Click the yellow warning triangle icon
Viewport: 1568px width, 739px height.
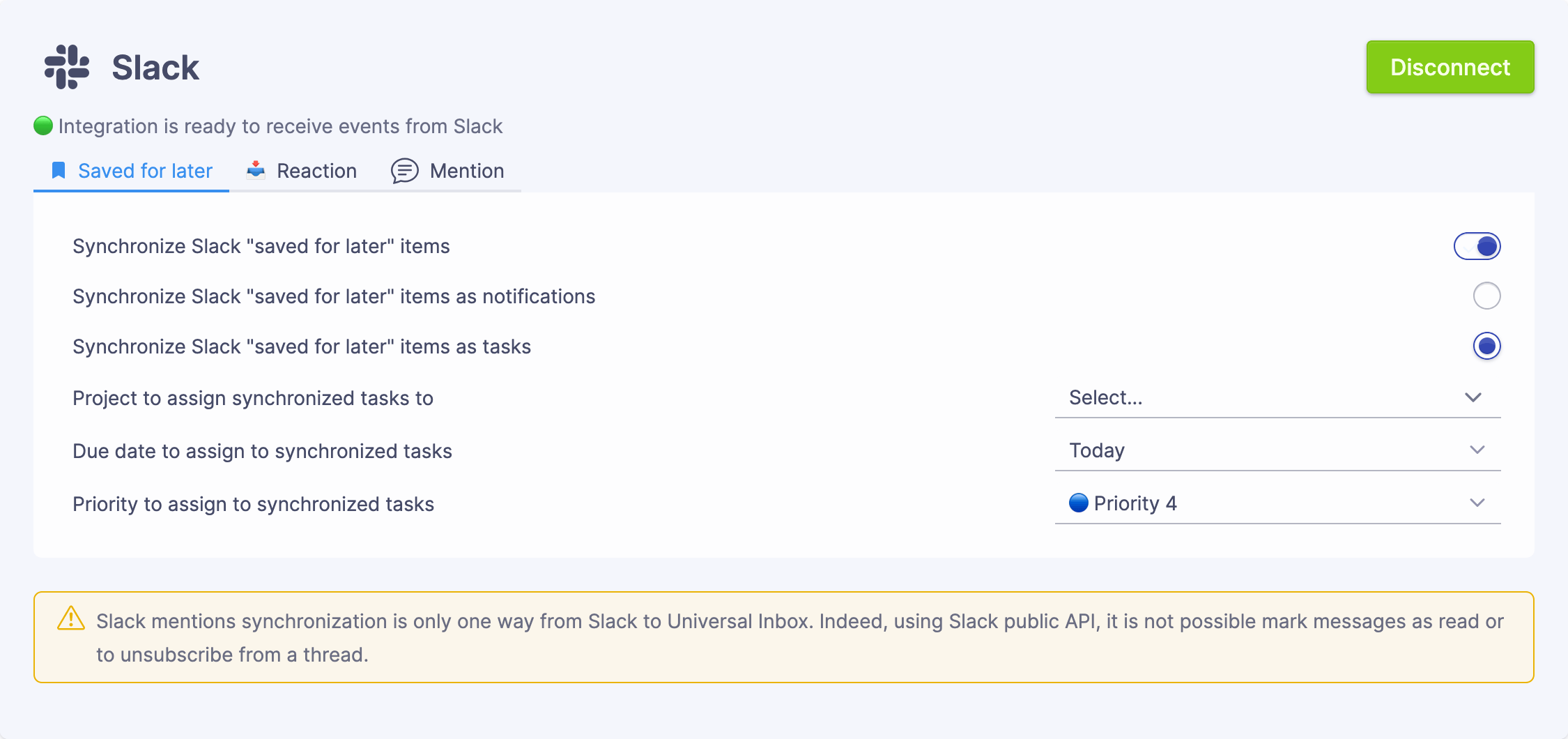(x=70, y=618)
